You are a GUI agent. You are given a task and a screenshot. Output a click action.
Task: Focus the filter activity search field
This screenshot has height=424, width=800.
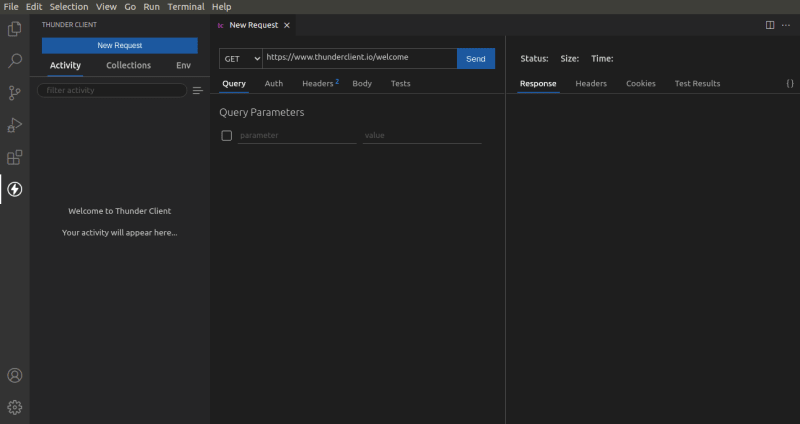pyautogui.click(x=112, y=90)
